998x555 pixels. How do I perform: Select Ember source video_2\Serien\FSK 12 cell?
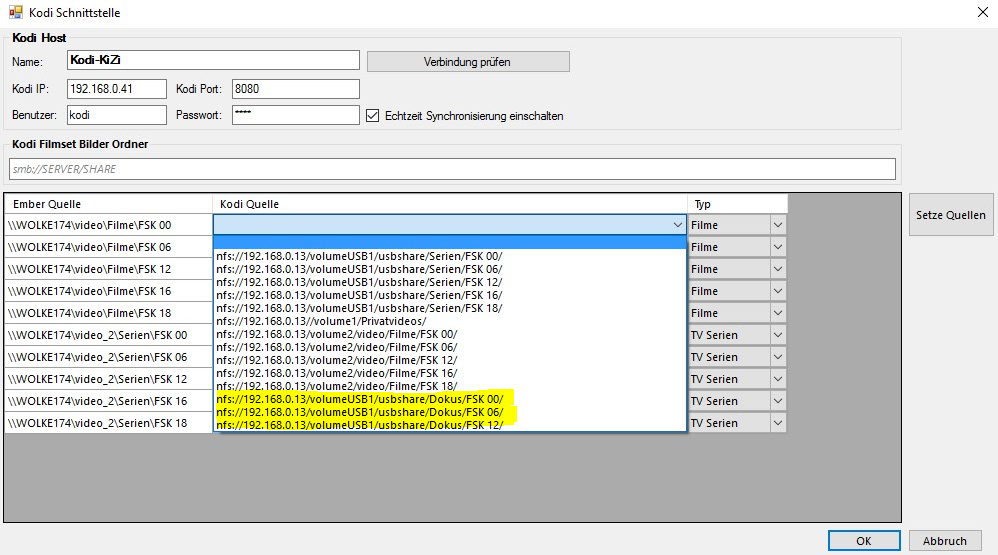pos(109,379)
